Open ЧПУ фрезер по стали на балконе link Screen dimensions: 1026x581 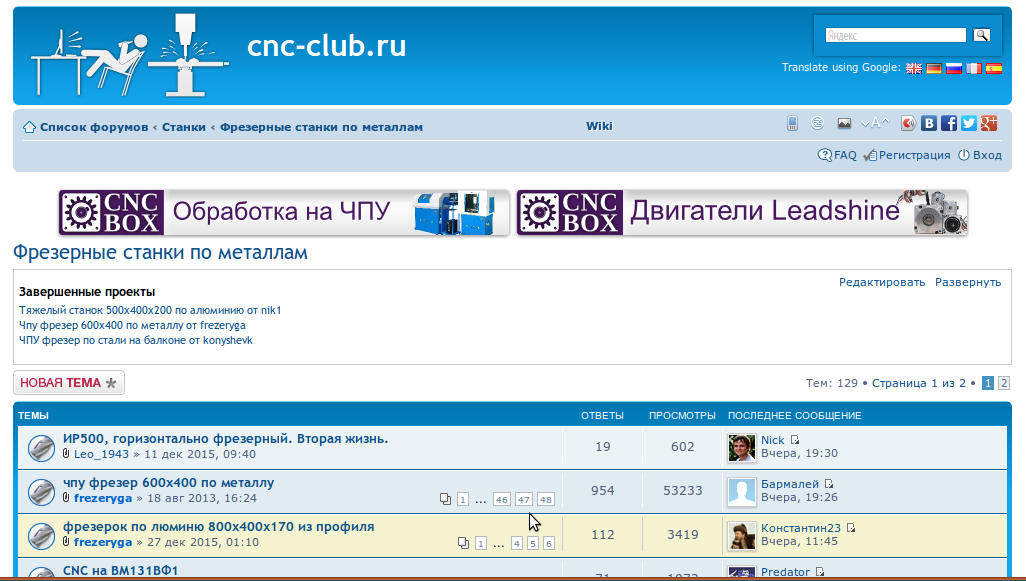pos(135,340)
